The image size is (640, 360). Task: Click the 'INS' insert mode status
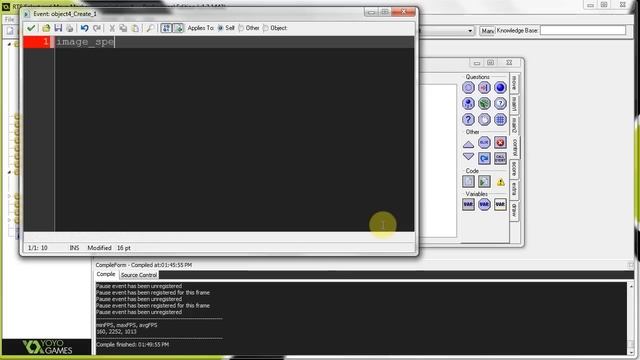pos(74,248)
